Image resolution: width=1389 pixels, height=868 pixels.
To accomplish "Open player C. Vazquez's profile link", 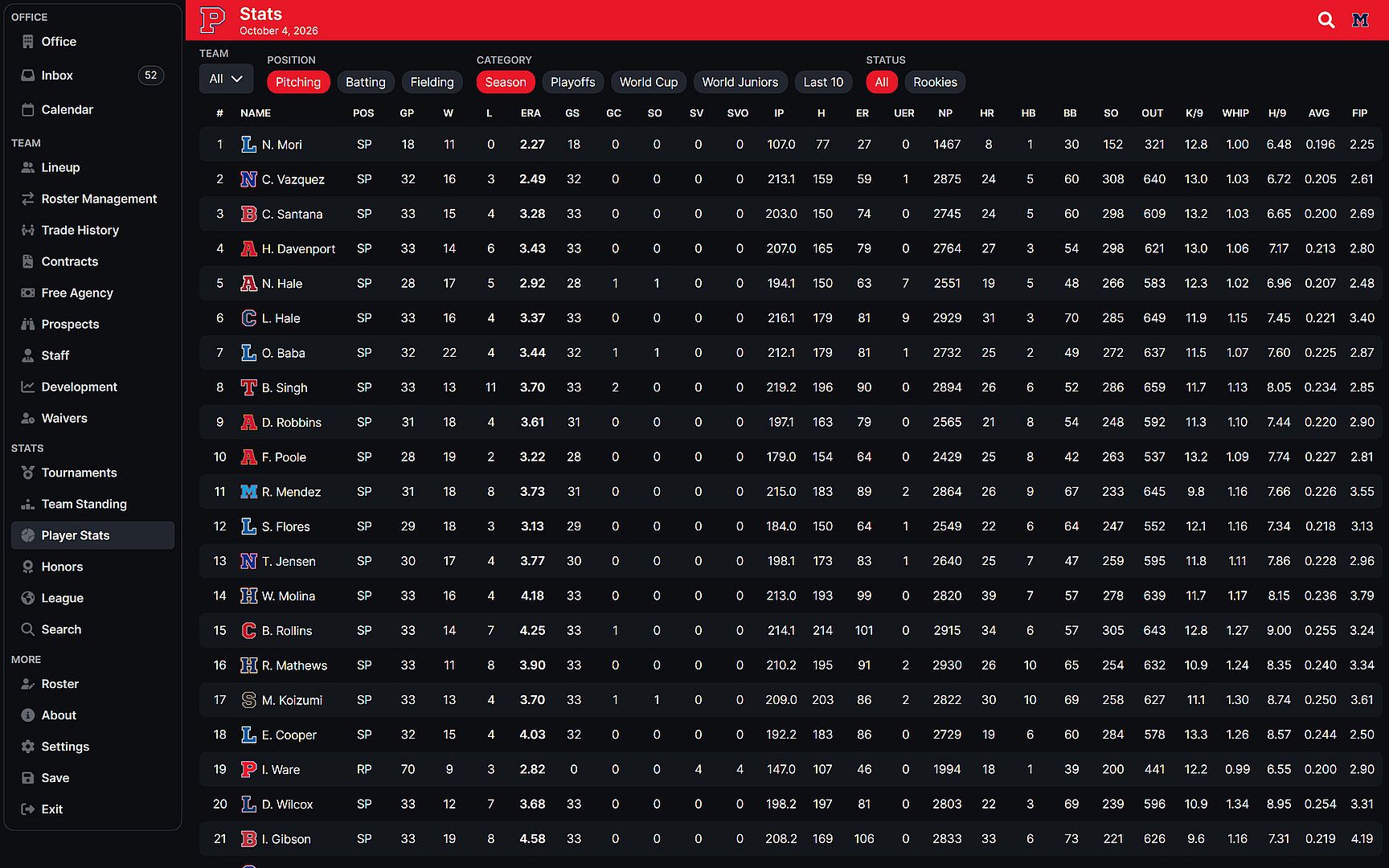I will pos(293,179).
